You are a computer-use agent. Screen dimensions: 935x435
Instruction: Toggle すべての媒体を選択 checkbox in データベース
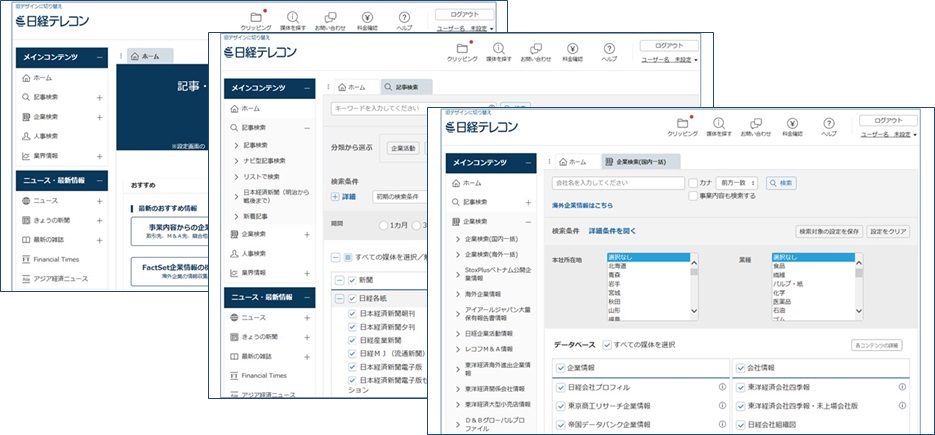[x=607, y=345]
